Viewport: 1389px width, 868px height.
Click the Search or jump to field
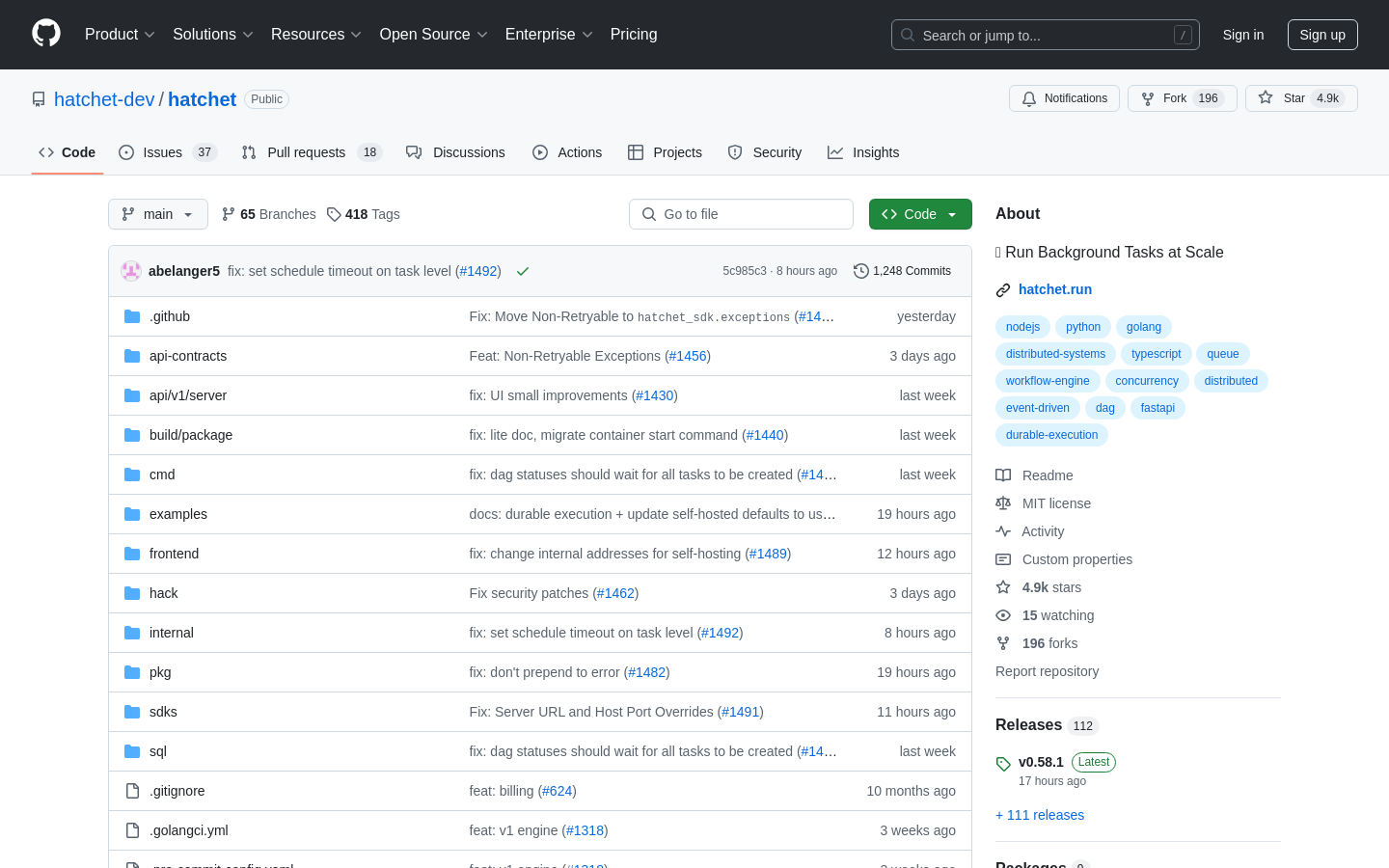pyautogui.click(x=1046, y=35)
